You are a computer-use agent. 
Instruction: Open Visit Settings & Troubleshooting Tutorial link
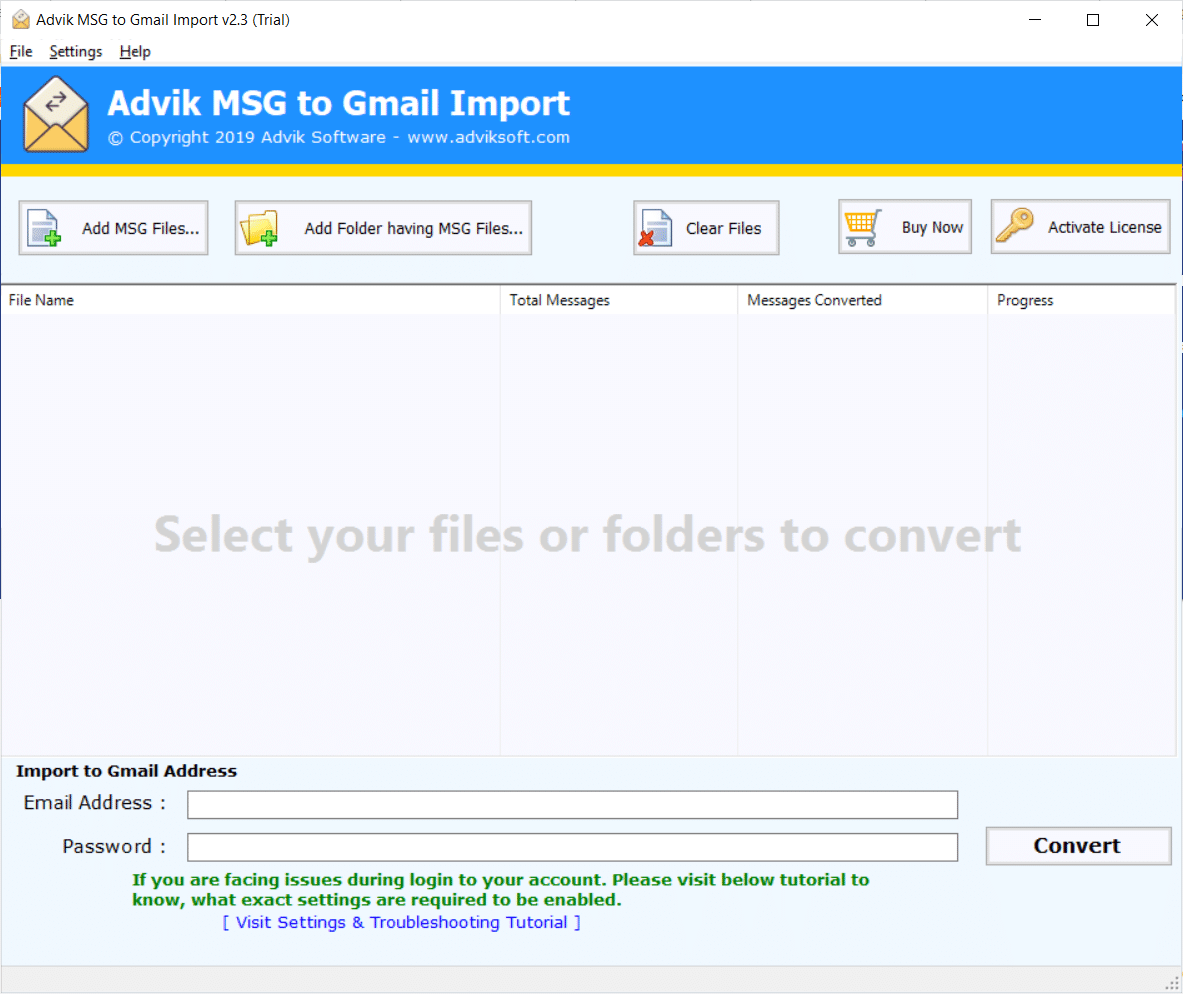click(401, 922)
